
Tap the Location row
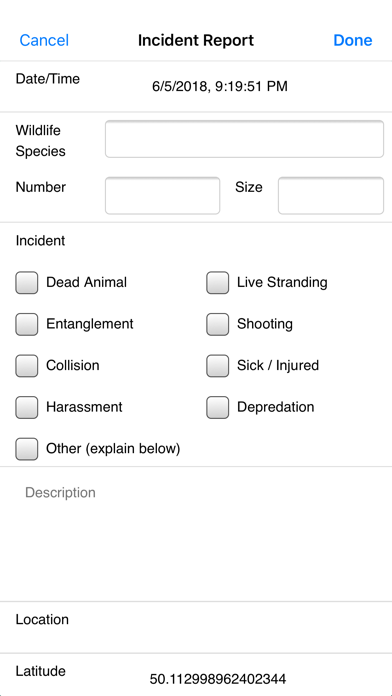point(196,627)
